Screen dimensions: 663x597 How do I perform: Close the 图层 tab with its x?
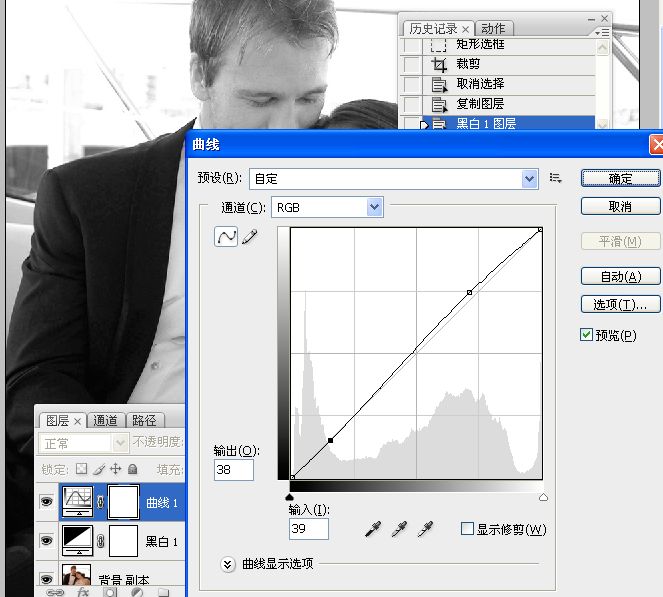click(77, 421)
